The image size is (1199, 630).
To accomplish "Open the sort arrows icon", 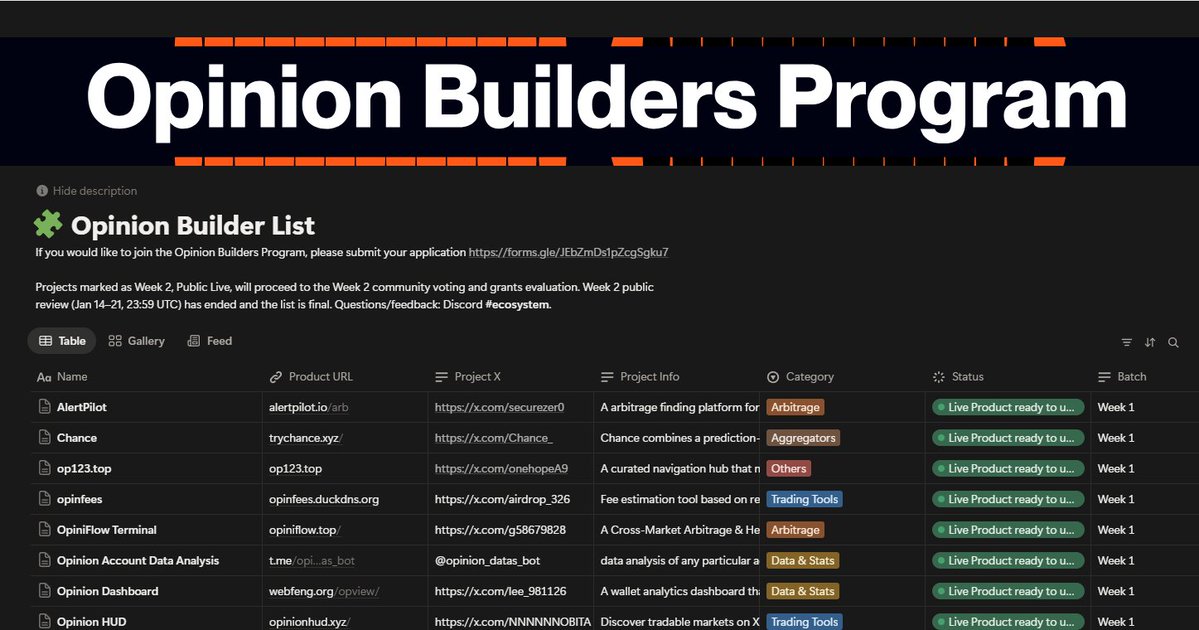I will (x=1150, y=343).
